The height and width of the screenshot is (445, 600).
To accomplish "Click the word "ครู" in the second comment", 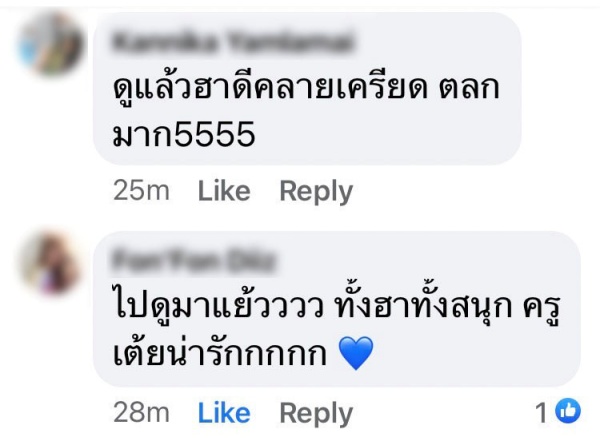I will 541,310.
